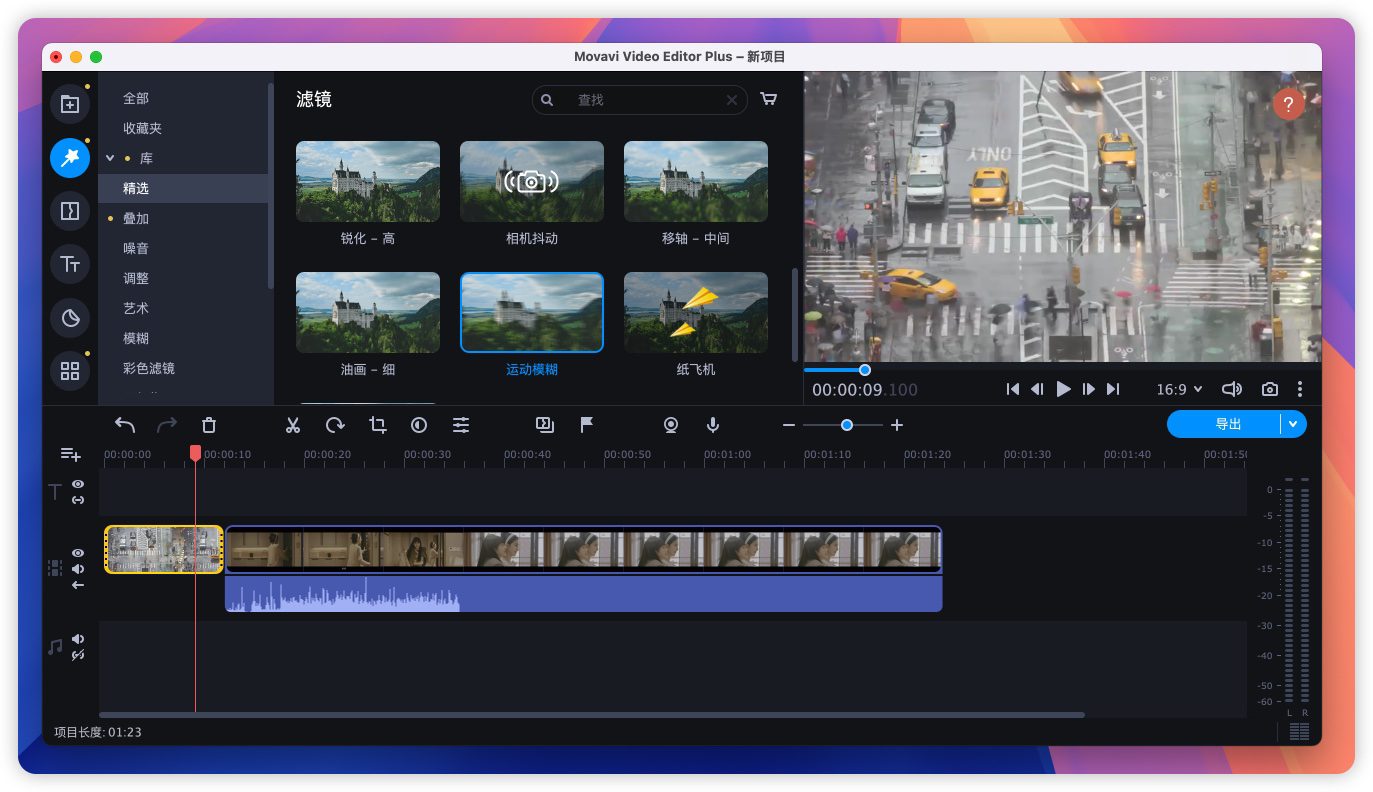The width and height of the screenshot is (1373, 792).
Task: Open the color adjustment tool icon
Action: pos(419,425)
